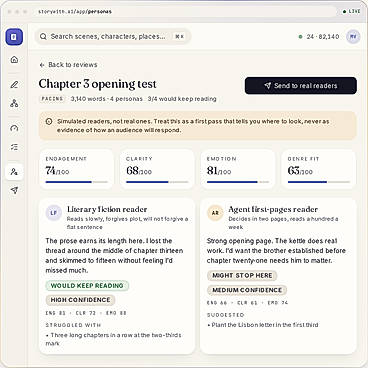Go back to reviews
Screen dimensions: 368x368
[68, 65]
